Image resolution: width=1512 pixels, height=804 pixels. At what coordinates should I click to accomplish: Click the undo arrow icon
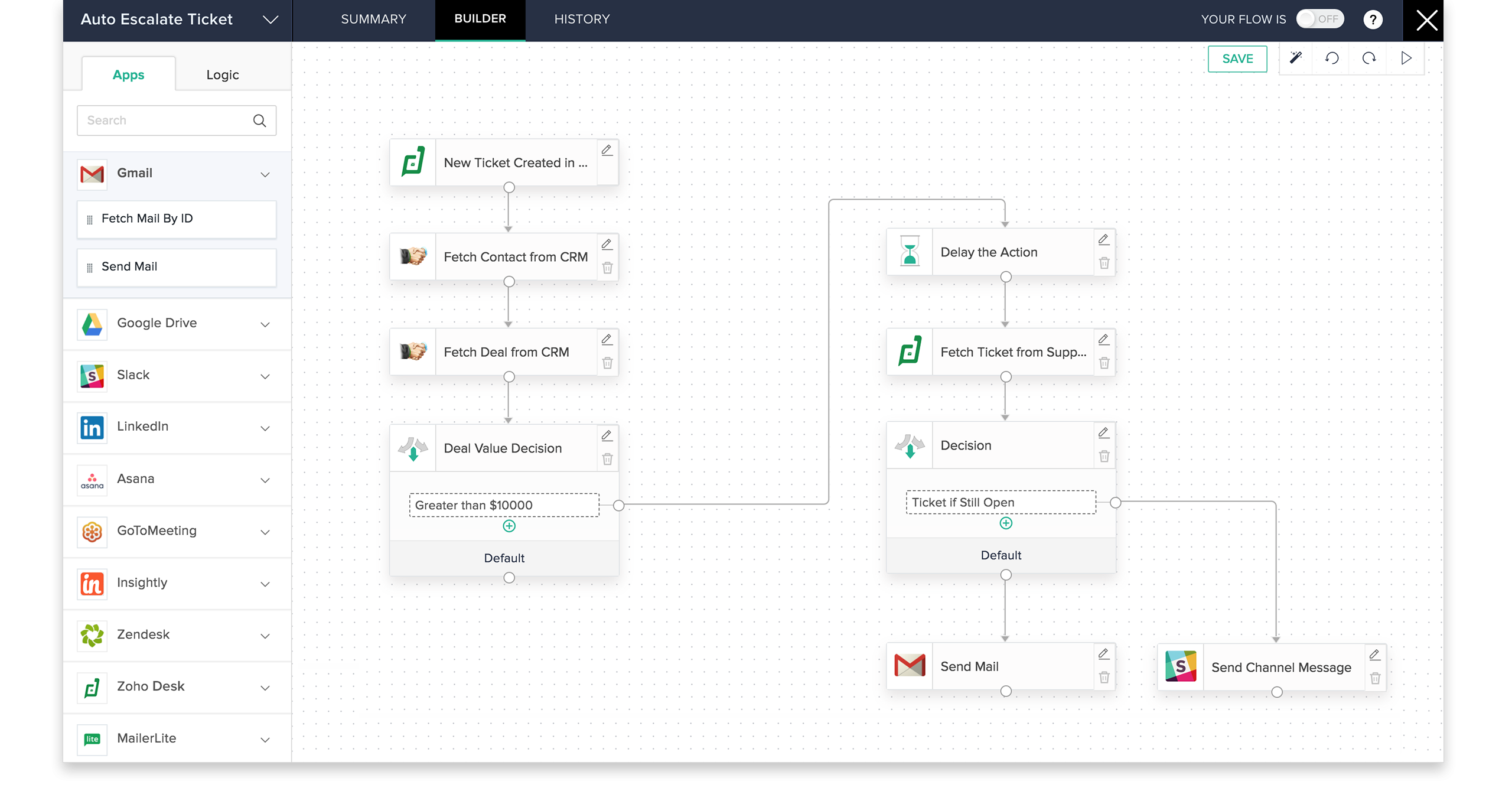[x=1332, y=58]
